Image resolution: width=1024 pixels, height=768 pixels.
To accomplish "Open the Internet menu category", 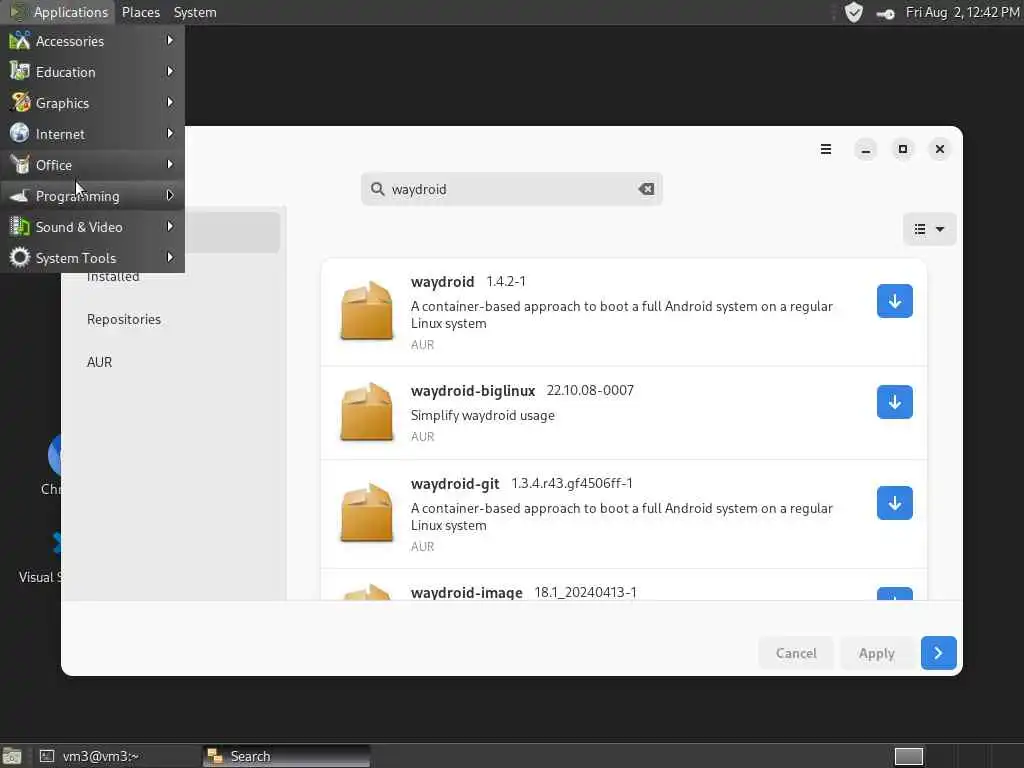I will (92, 134).
